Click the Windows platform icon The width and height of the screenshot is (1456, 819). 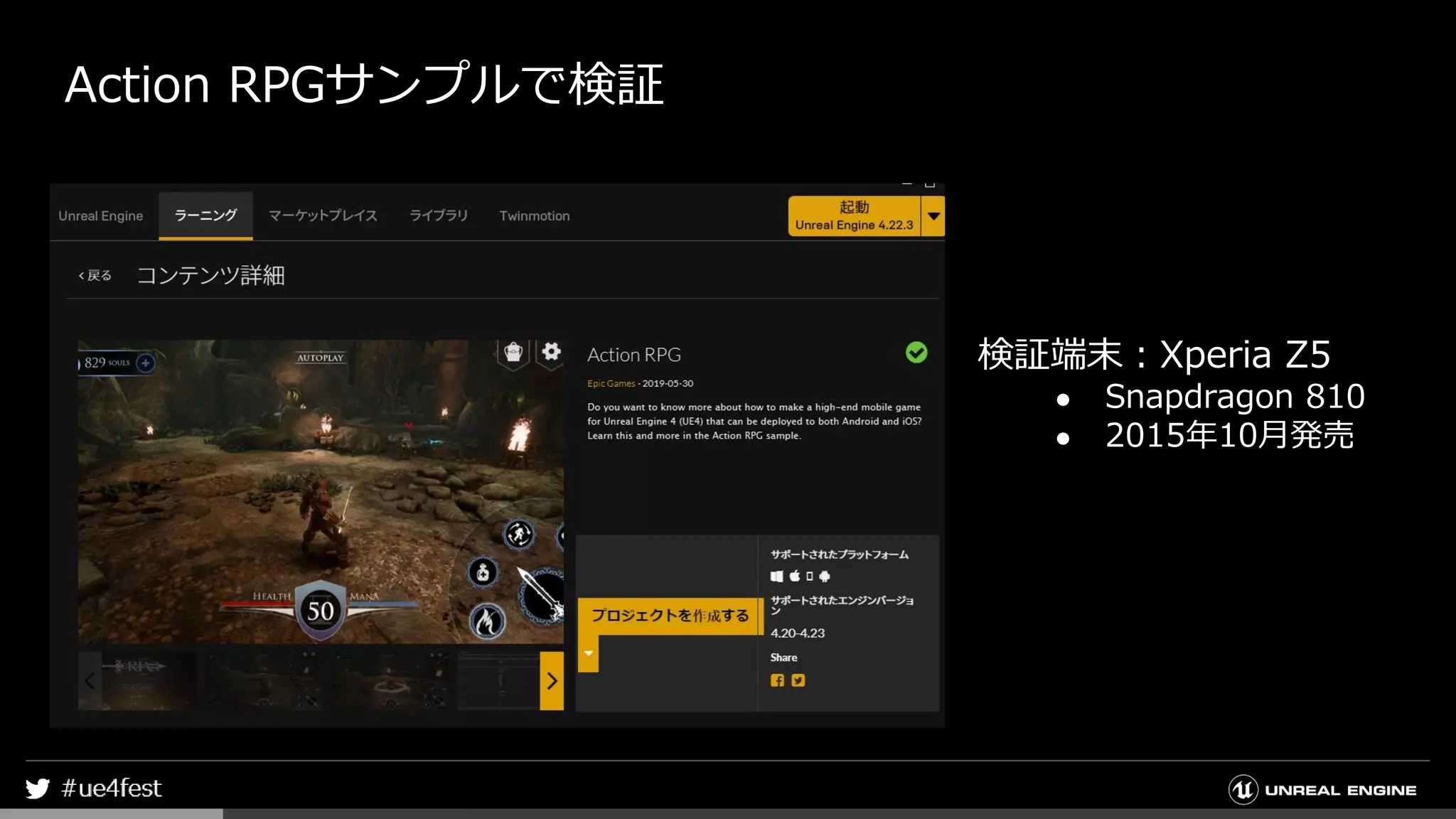777,577
